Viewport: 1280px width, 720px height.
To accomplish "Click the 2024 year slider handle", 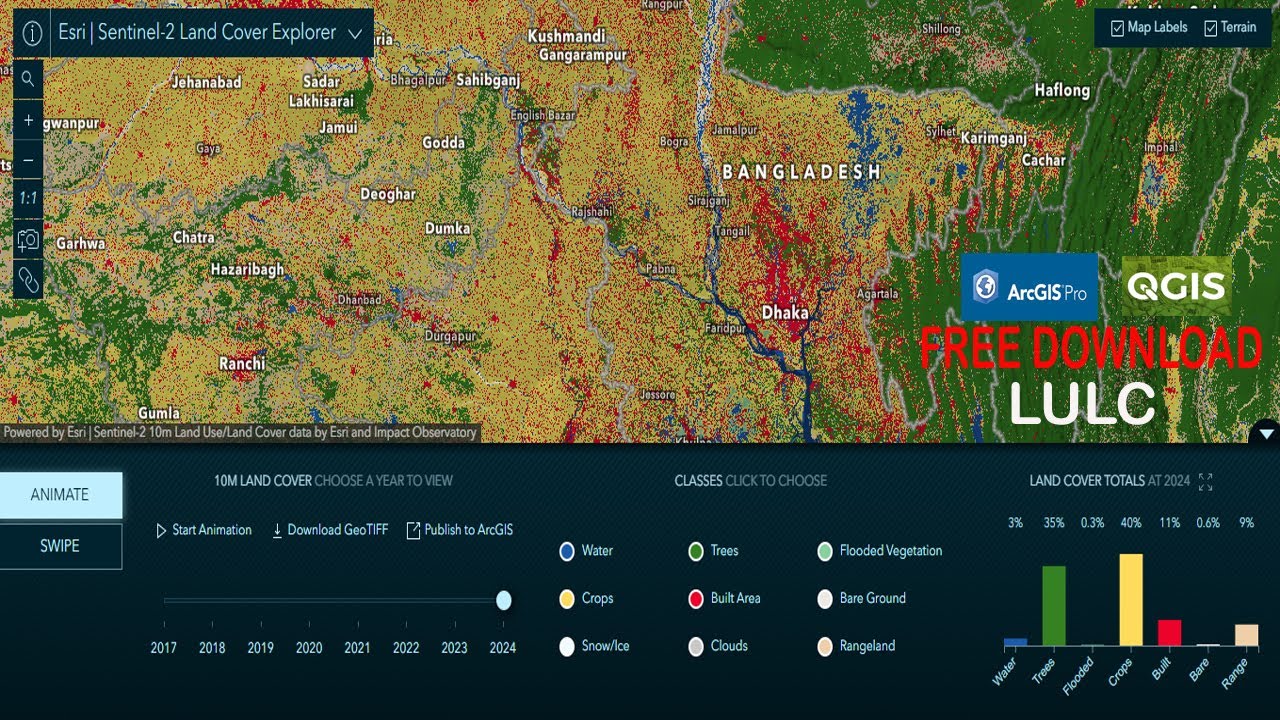I will pos(503,600).
